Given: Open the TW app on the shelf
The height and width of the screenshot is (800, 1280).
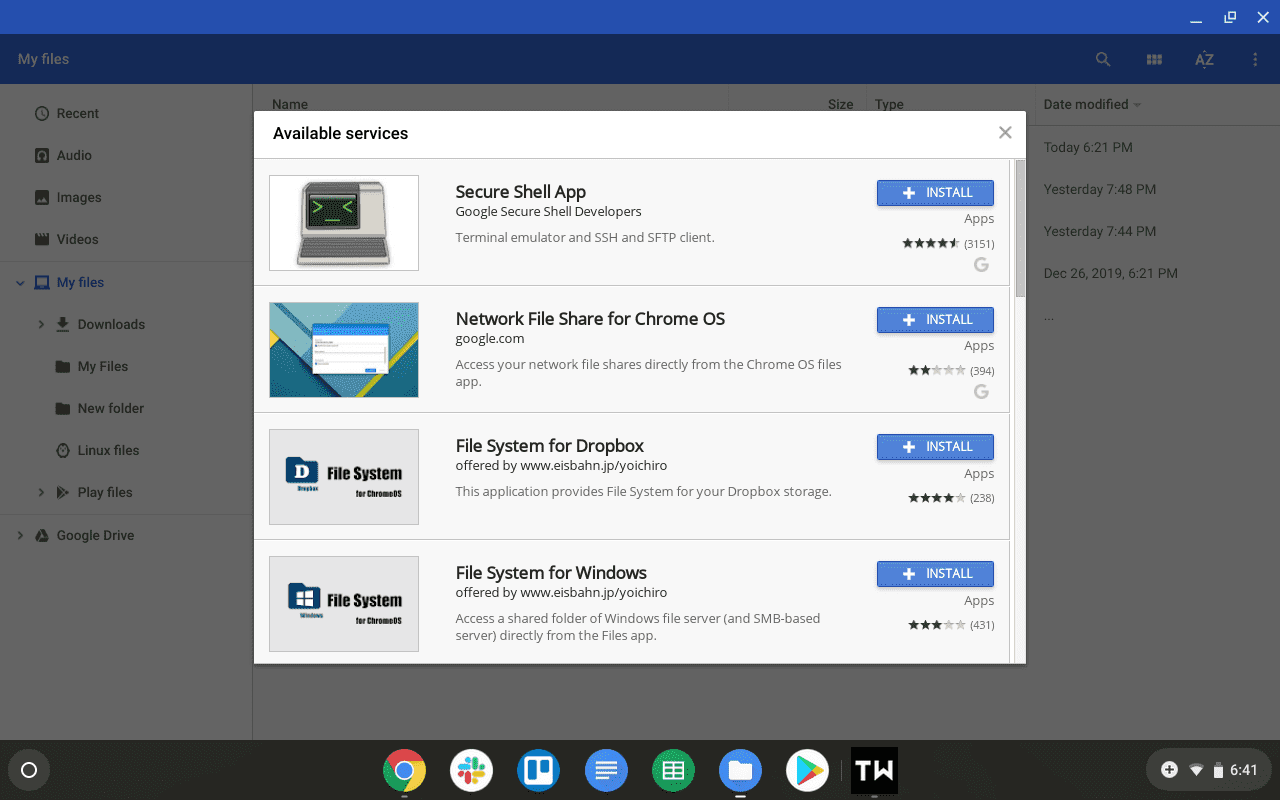Looking at the screenshot, I should [x=874, y=770].
